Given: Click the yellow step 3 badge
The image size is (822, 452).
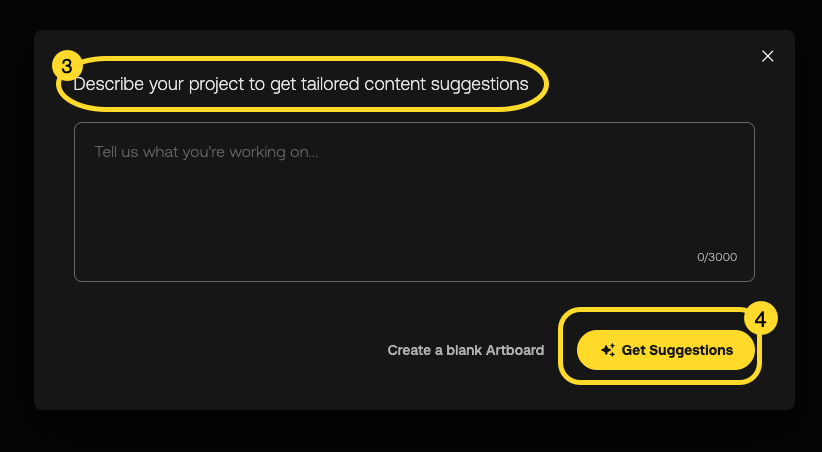Looking at the screenshot, I should (x=66, y=67).
